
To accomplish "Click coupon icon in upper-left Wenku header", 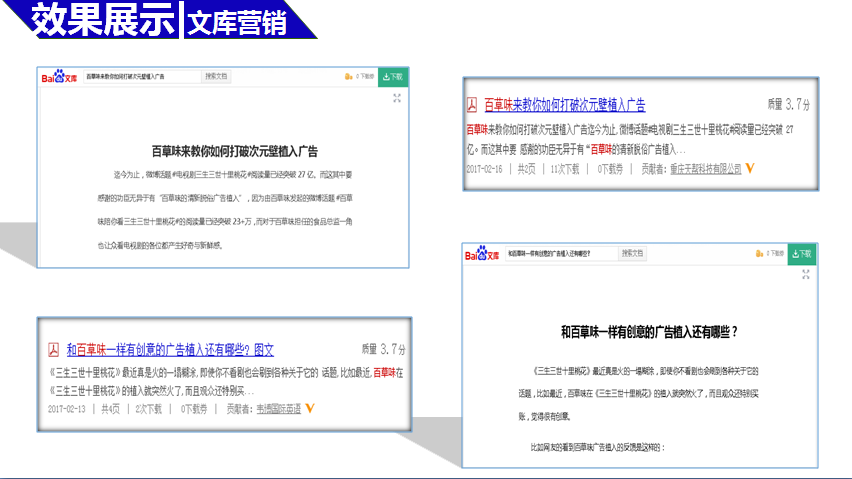I will pyautogui.click(x=348, y=77).
